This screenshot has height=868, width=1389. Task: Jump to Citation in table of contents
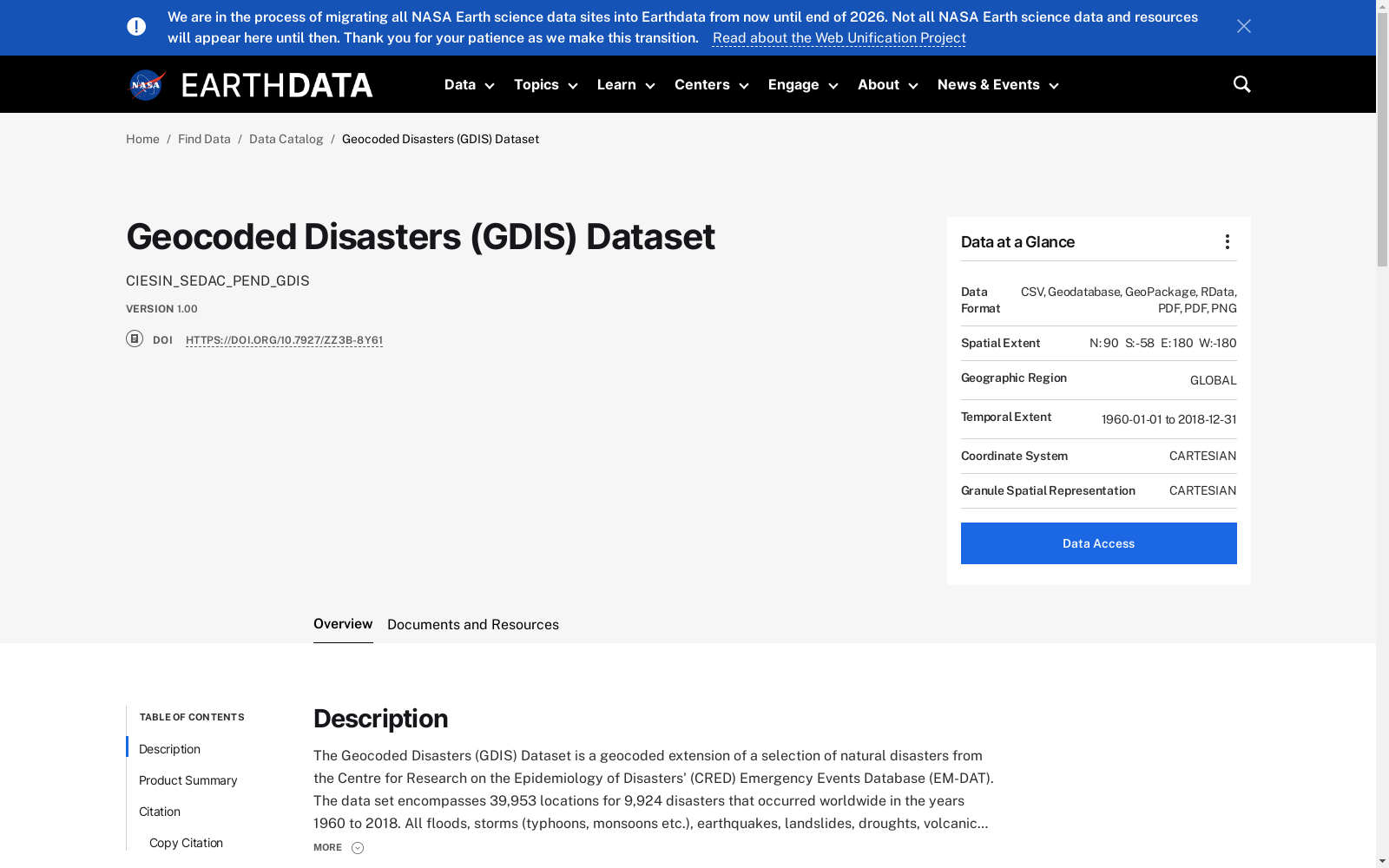click(x=160, y=812)
